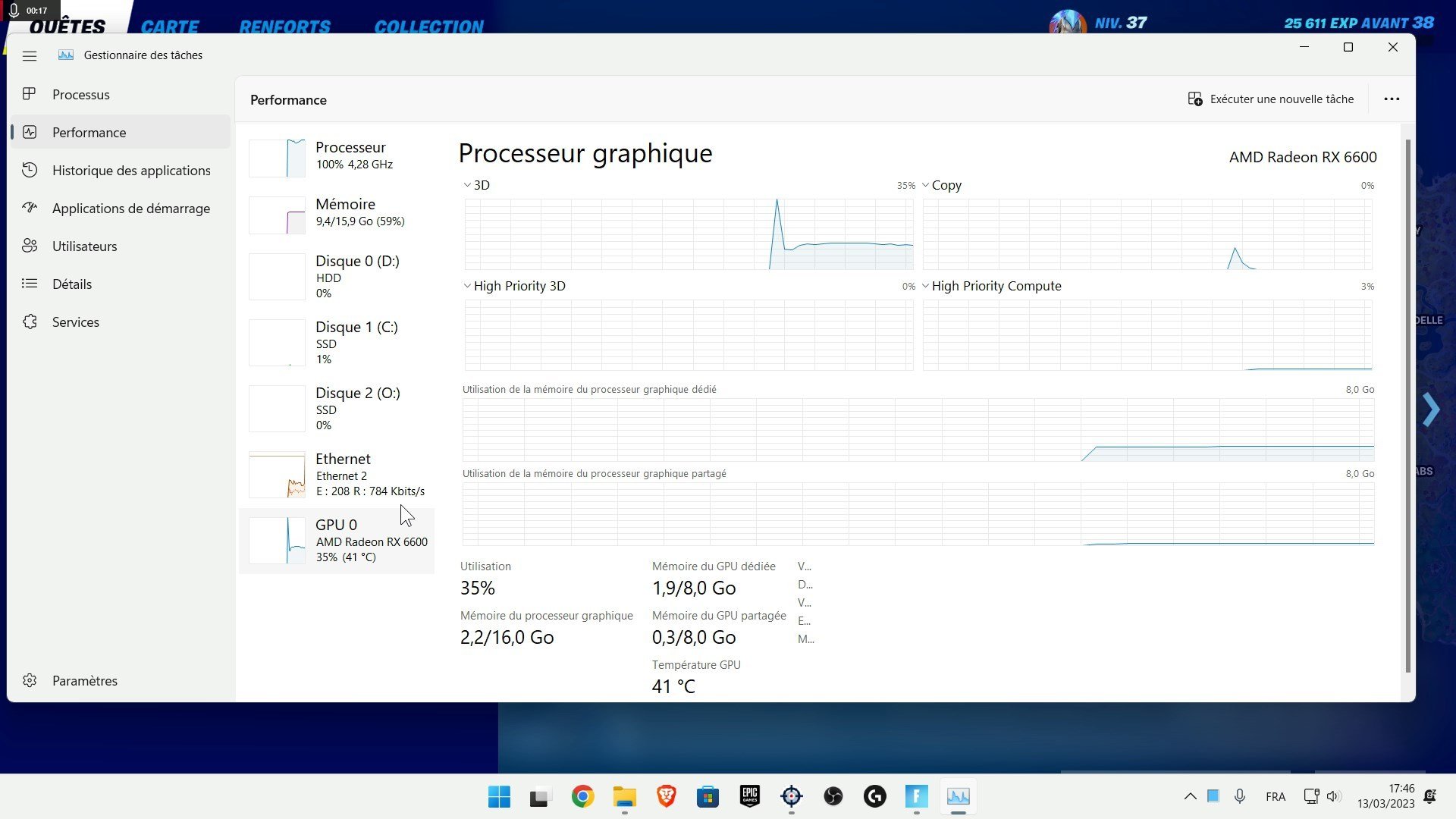Open Applications de démarrage page
Image resolution: width=1456 pixels, height=819 pixels.
121,208
